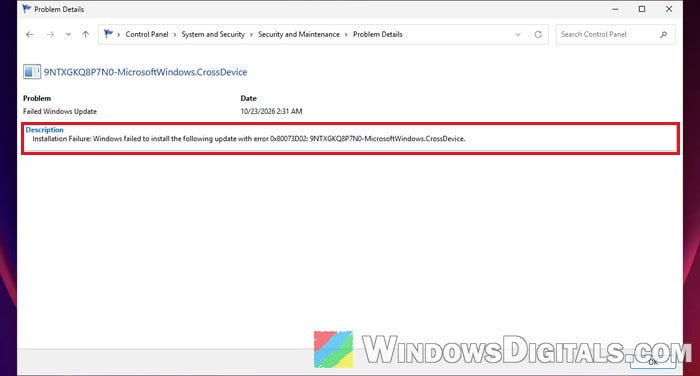Select the Installation Failure description text

(249, 139)
